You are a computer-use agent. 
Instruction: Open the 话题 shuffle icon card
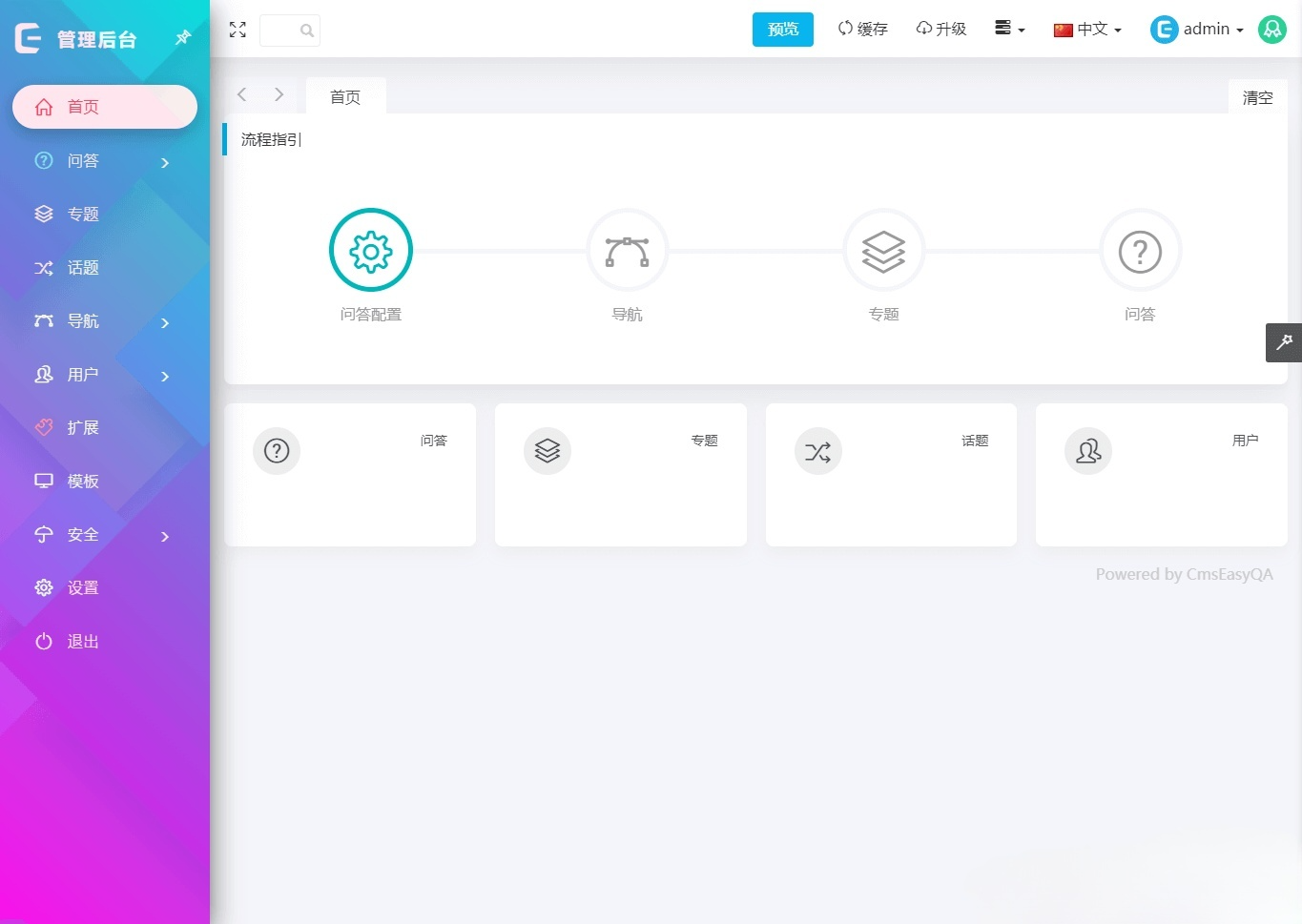point(817,451)
